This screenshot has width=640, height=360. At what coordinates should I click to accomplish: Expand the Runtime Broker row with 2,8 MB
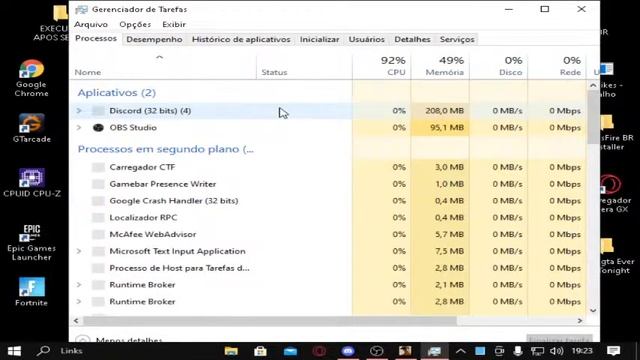coord(79,301)
